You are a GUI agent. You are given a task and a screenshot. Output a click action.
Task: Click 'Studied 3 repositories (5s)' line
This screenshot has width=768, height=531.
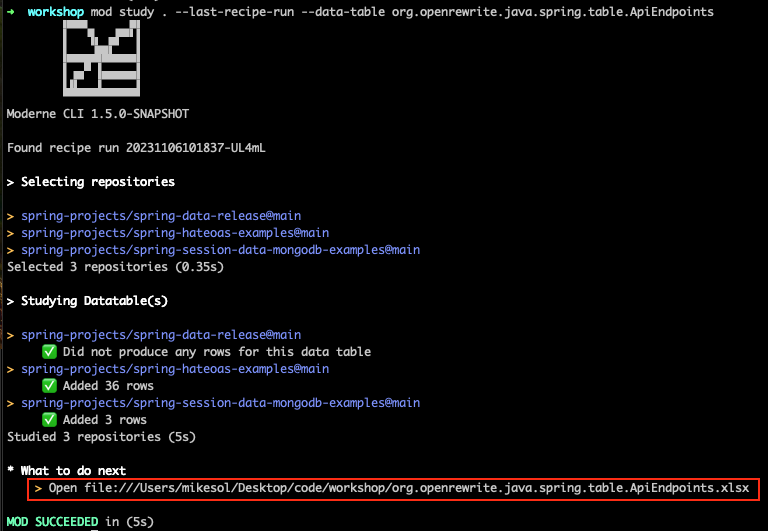101,437
